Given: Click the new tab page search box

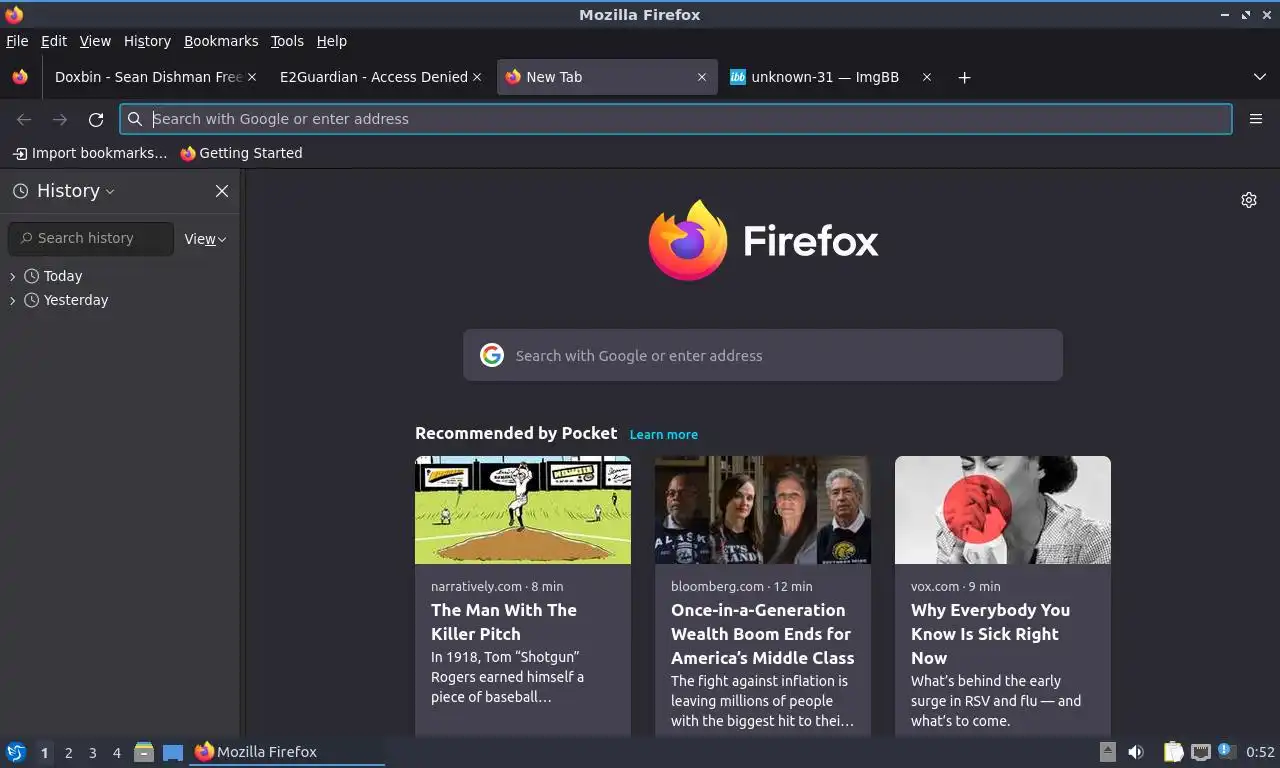Looking at the screenshot, I should point(763,355).
